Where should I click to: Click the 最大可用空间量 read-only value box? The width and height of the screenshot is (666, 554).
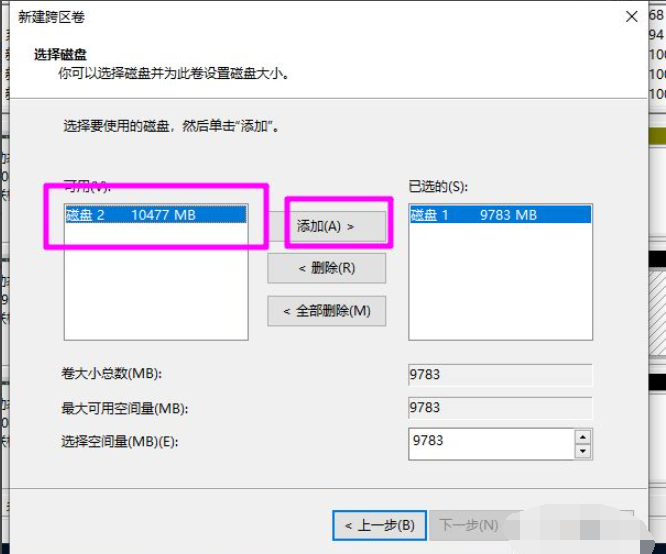coord(500,408)
